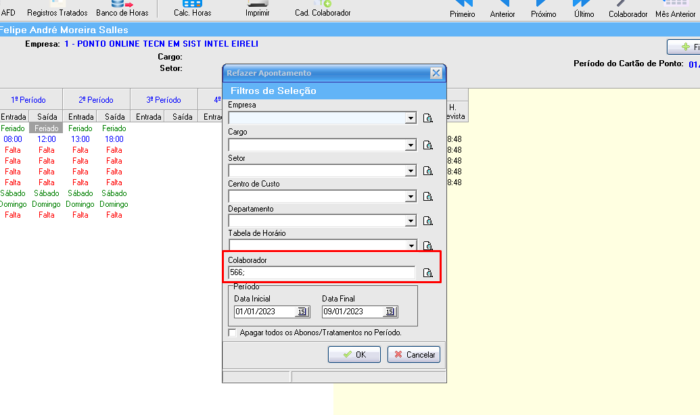Screen dimensions: 700x415
Task: Open the Data Final calendar picker
Action: (x=391, y=312)
